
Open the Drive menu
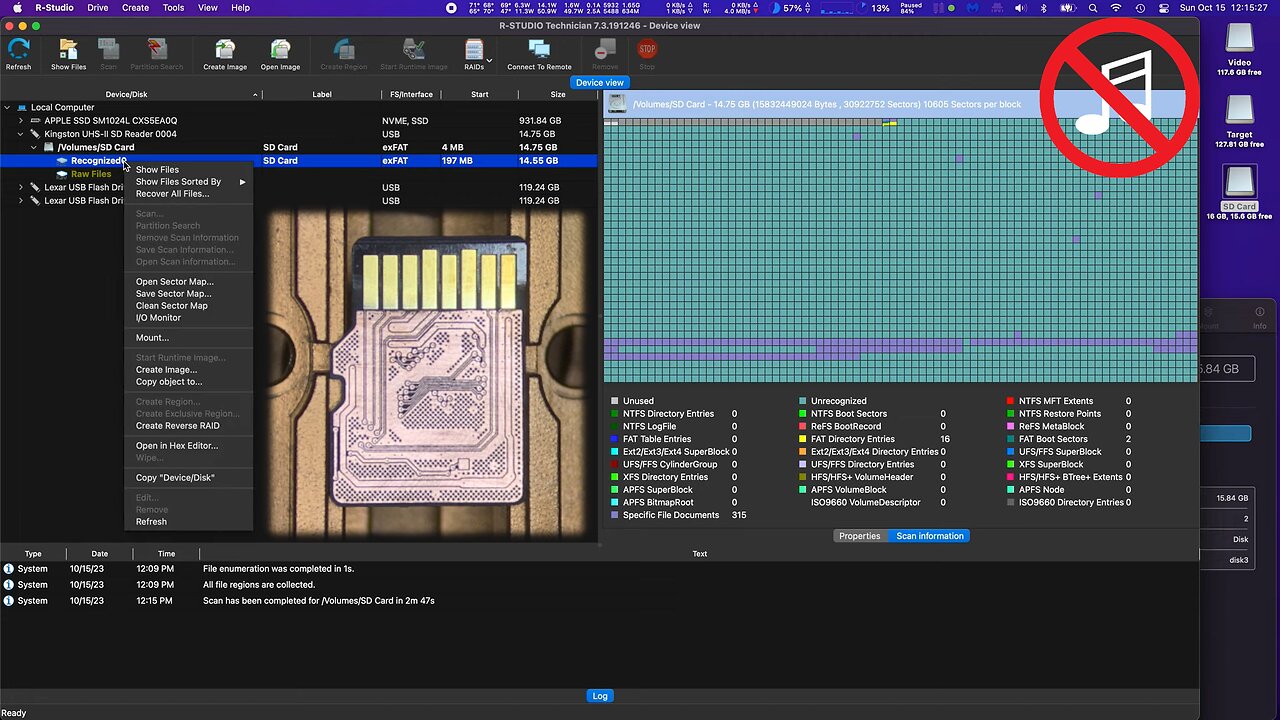[98, 7]
